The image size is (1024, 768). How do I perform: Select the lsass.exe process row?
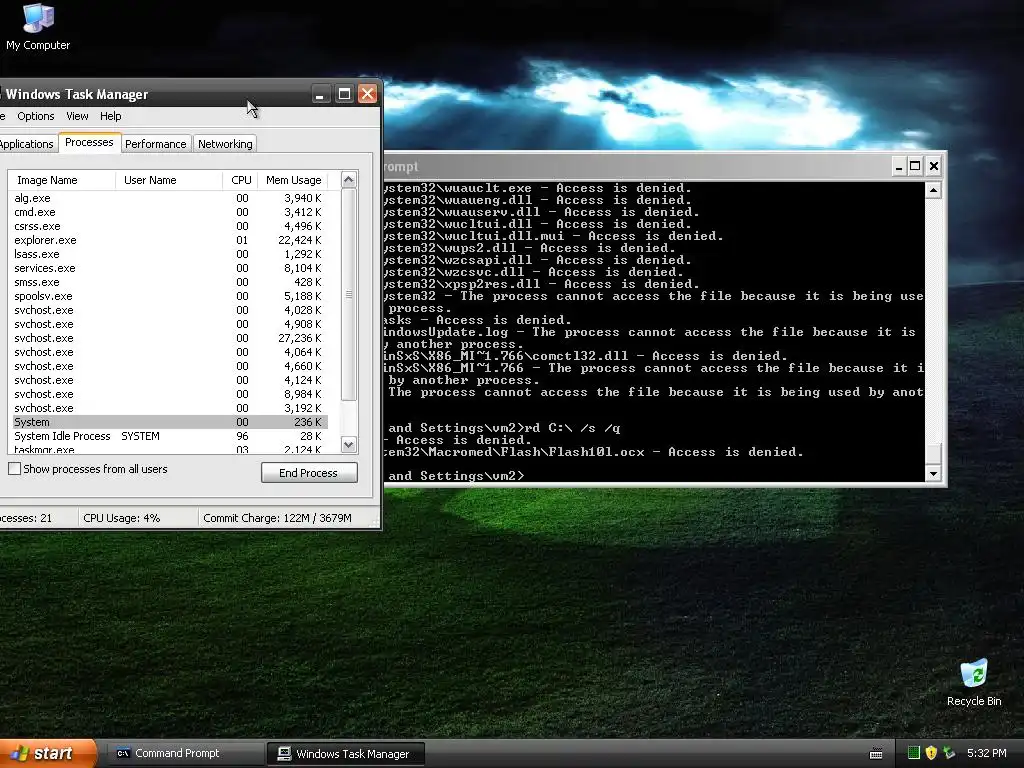(170, 254)
